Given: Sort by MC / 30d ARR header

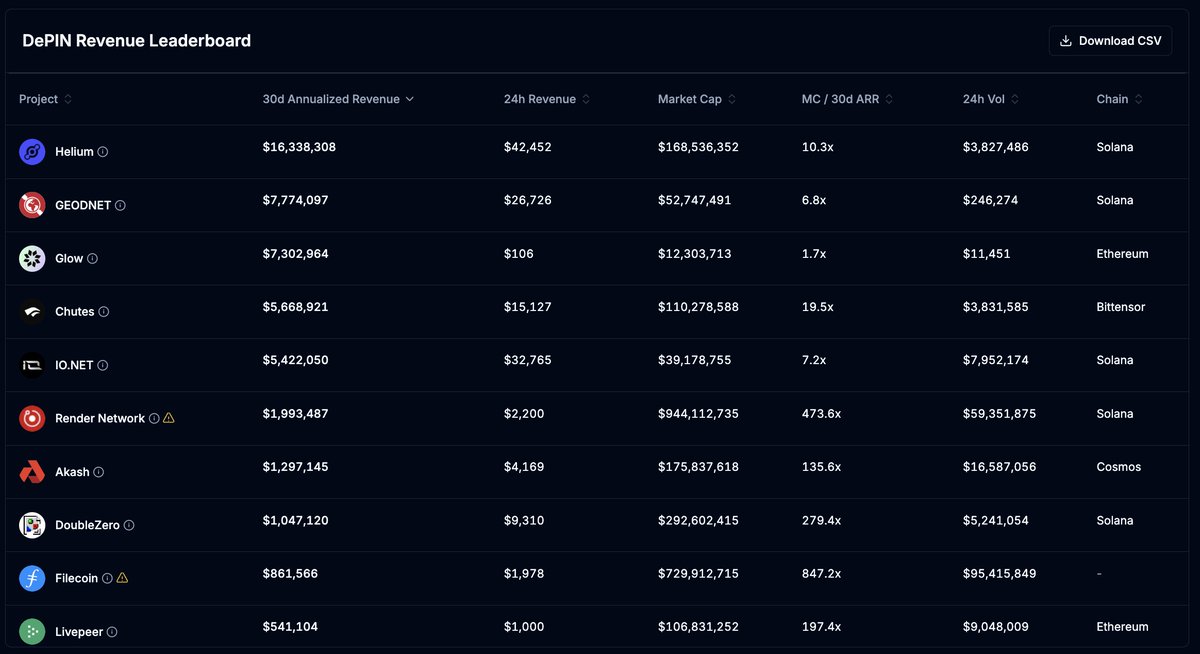Looking at the screenshot, I should pyautogui.click(x=847, y=99).
